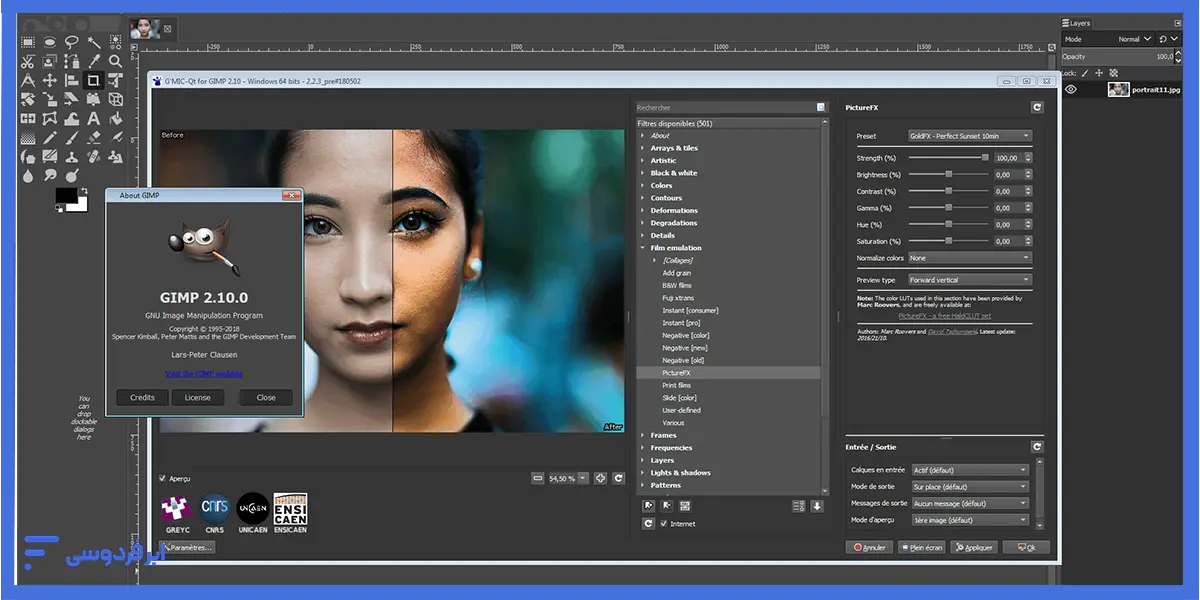1200x600 pixels.
Task: Select the Add grain filter
Action: [x=677, y=273]
